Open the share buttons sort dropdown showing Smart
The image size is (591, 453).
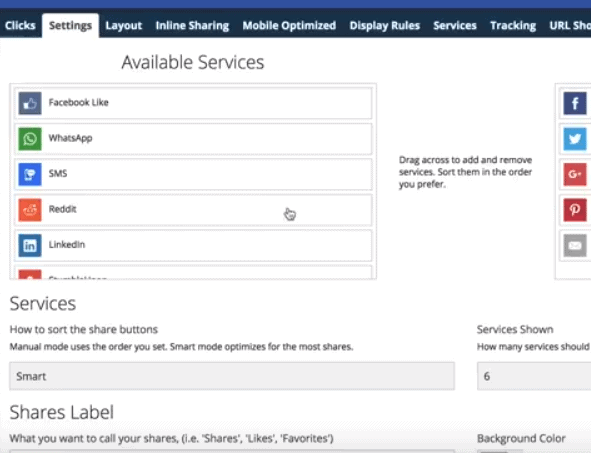tap(232, 376)
